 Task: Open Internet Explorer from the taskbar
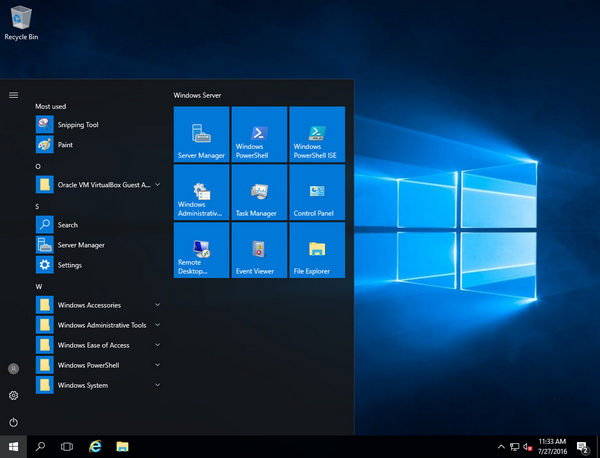pos(95,446)
